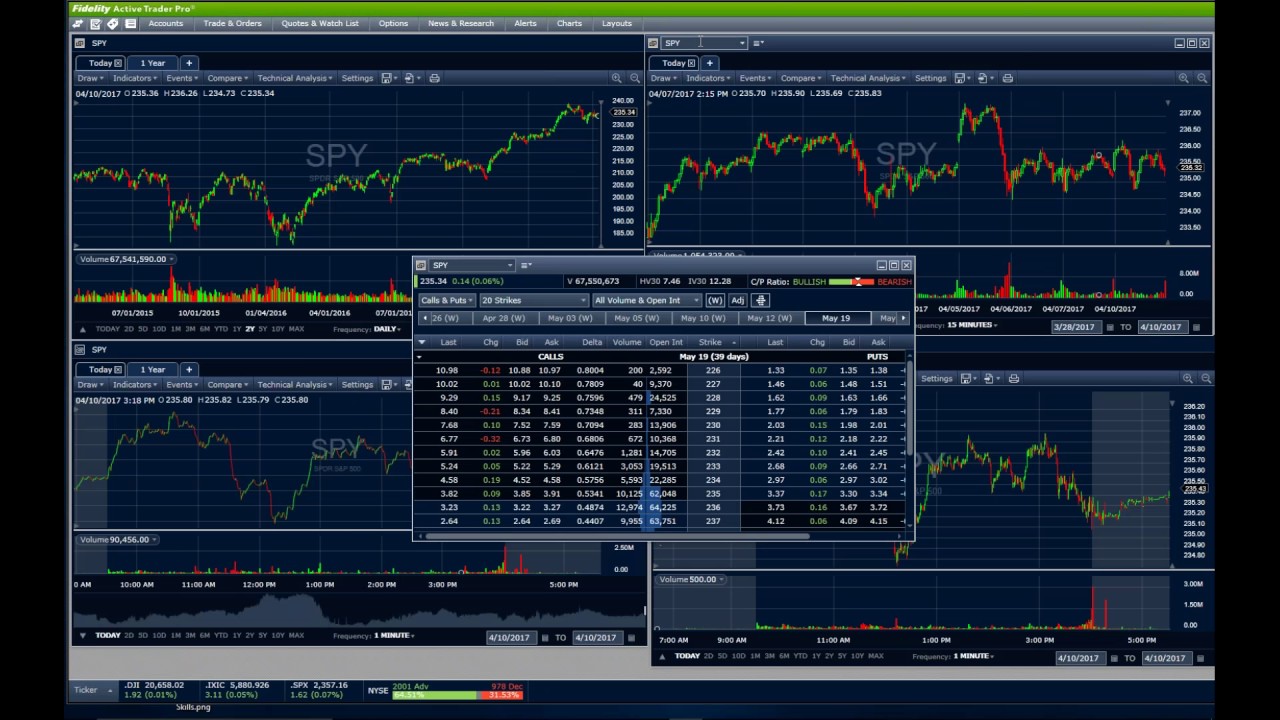The image size is (1280, 720).
Task: Click print icon in top-left chart toolbar
Action: [434, 78]
